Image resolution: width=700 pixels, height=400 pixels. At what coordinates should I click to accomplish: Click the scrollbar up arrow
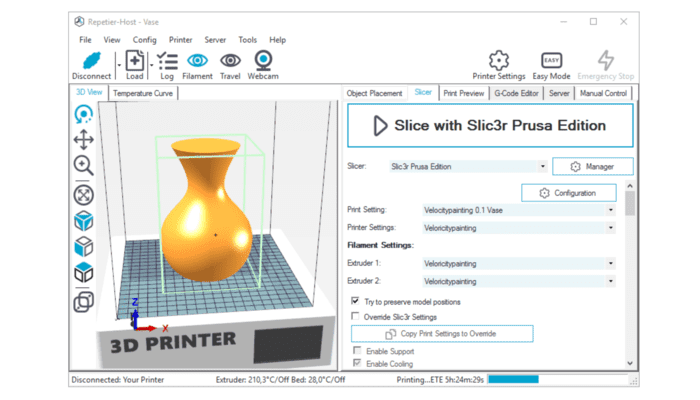(x=630, y=185)
